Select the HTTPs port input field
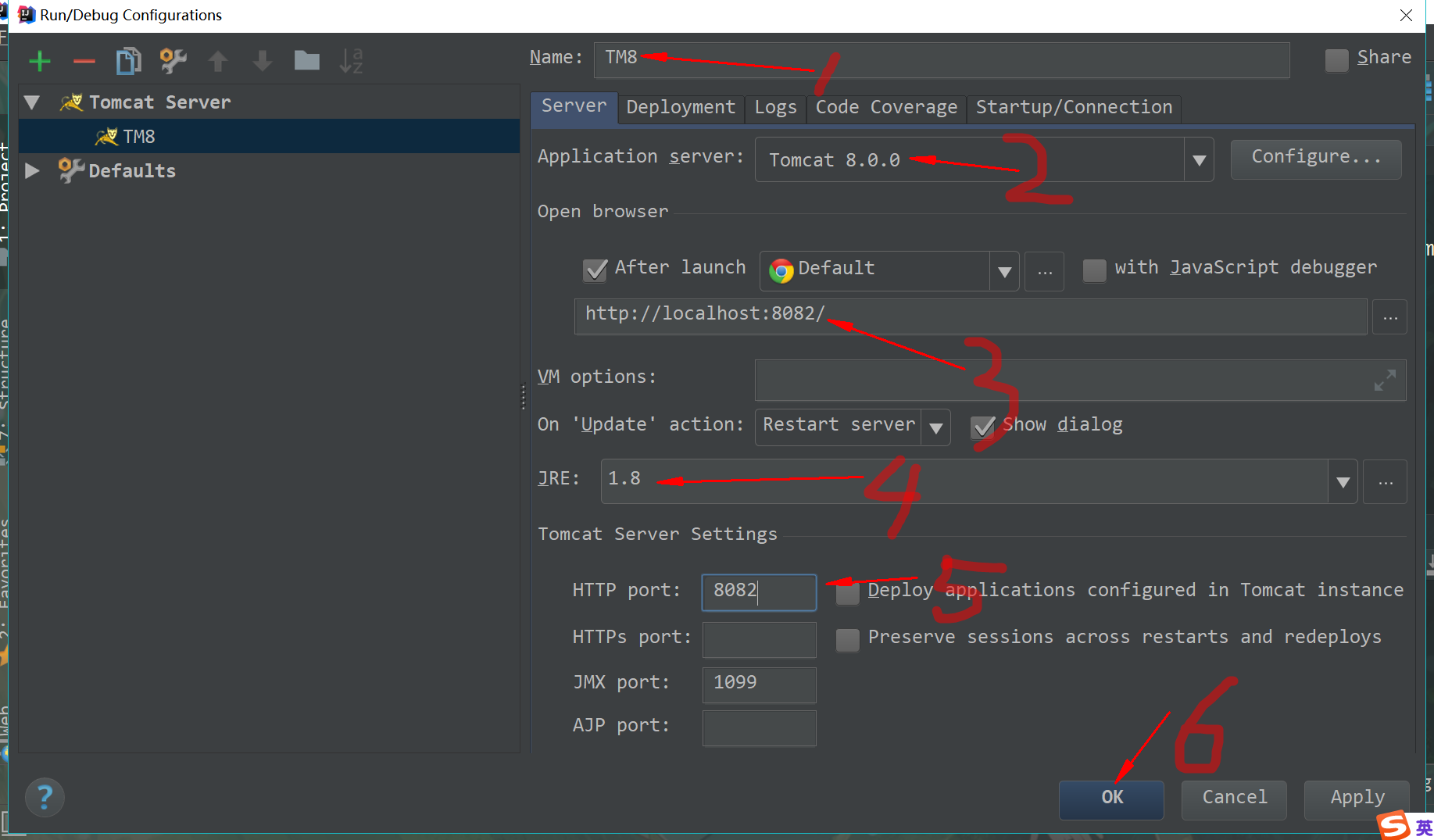This screenshot has height=840, width=1434. (758, 638)
